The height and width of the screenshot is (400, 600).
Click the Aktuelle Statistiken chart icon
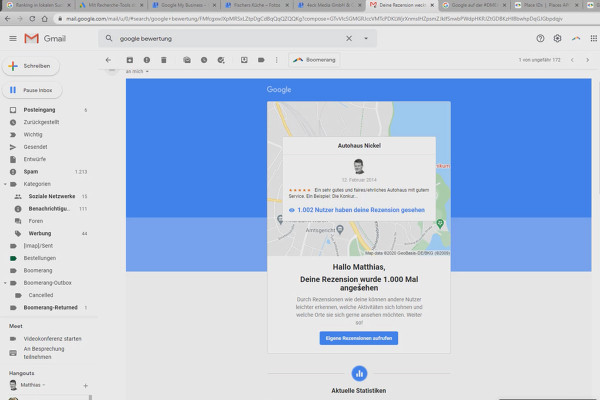[359, 374]
